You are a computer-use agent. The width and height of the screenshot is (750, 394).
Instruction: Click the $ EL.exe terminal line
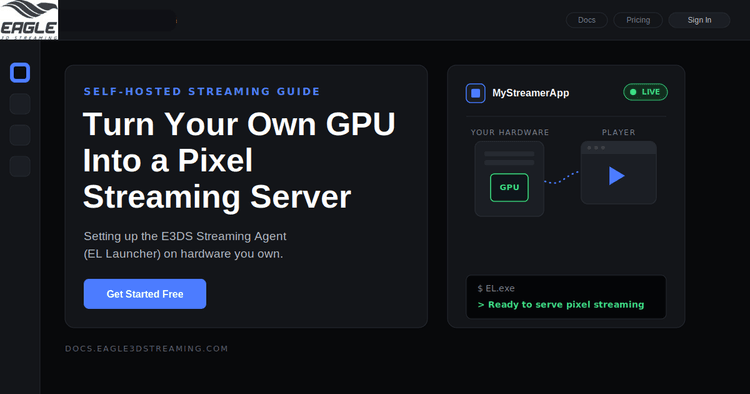496,288
